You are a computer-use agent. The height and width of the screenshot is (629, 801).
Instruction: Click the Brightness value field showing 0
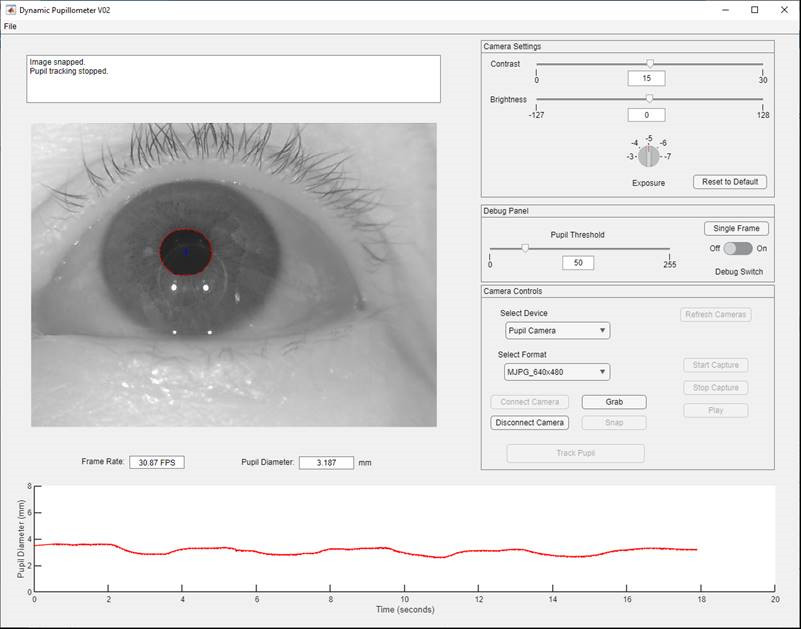(x=646, y=115)
